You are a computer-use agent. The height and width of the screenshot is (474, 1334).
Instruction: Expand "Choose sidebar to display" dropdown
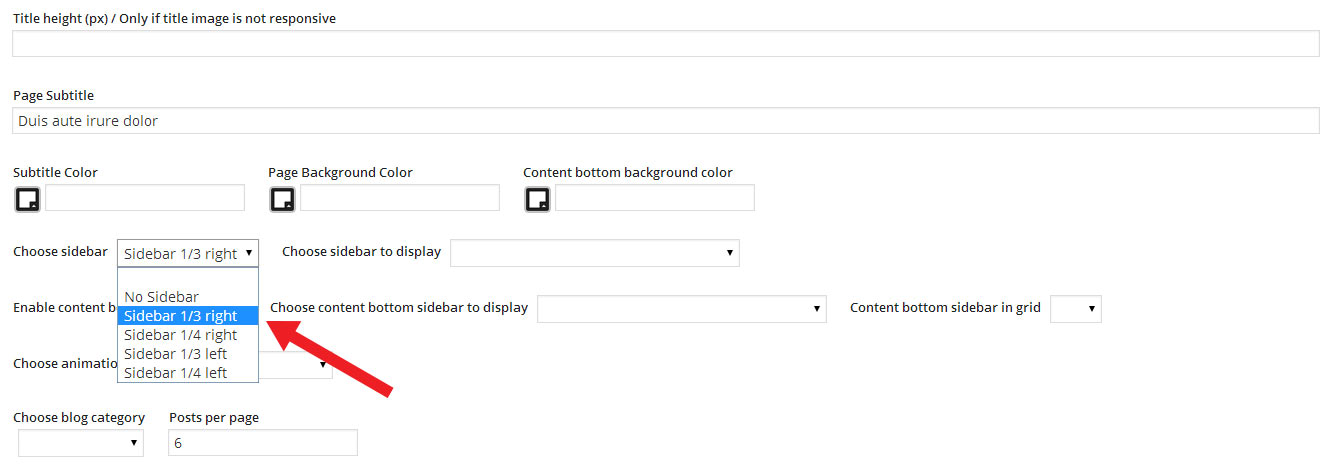click(x=594, y=253)
